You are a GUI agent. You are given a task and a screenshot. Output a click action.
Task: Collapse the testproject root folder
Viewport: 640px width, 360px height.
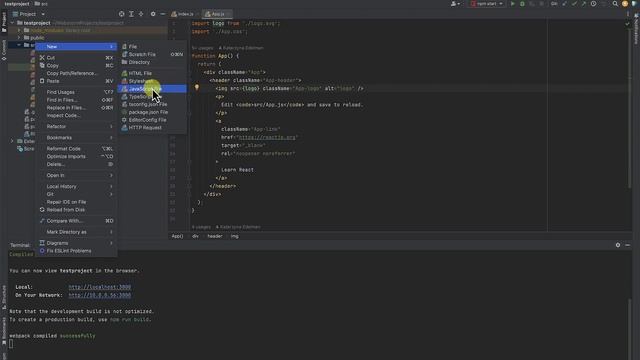pyautogui.click(x=12, y=23)
